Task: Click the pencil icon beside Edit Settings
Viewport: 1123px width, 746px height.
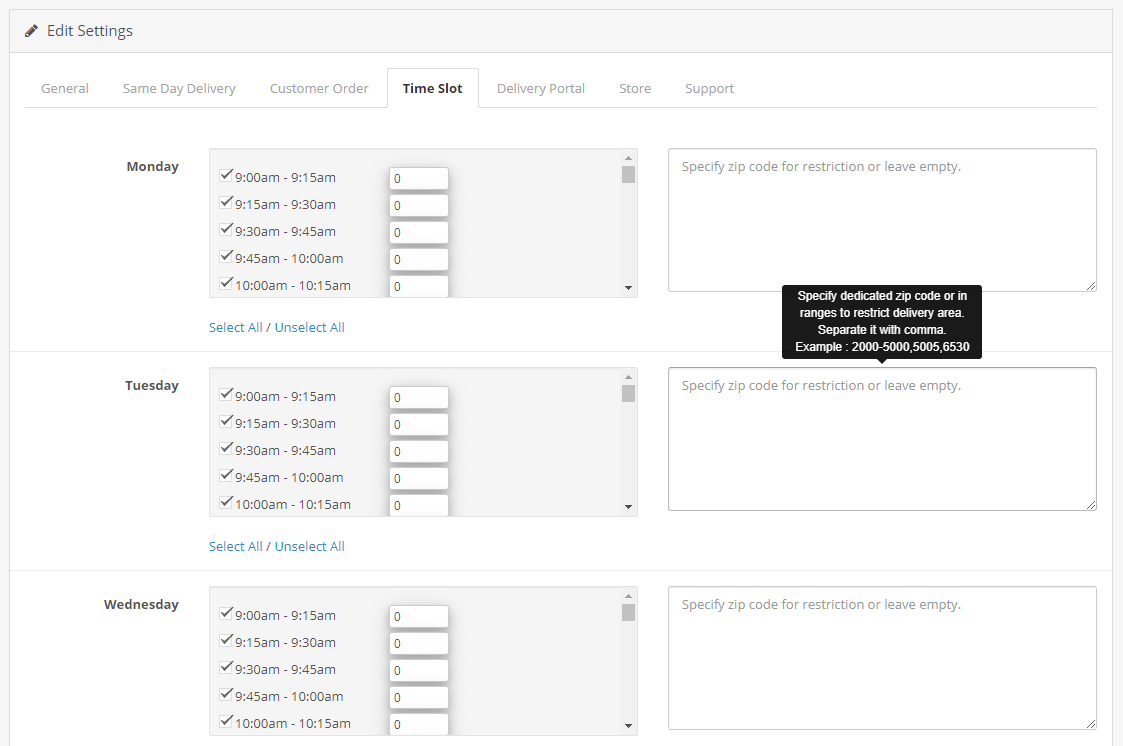Action: (x=31, y=31)
